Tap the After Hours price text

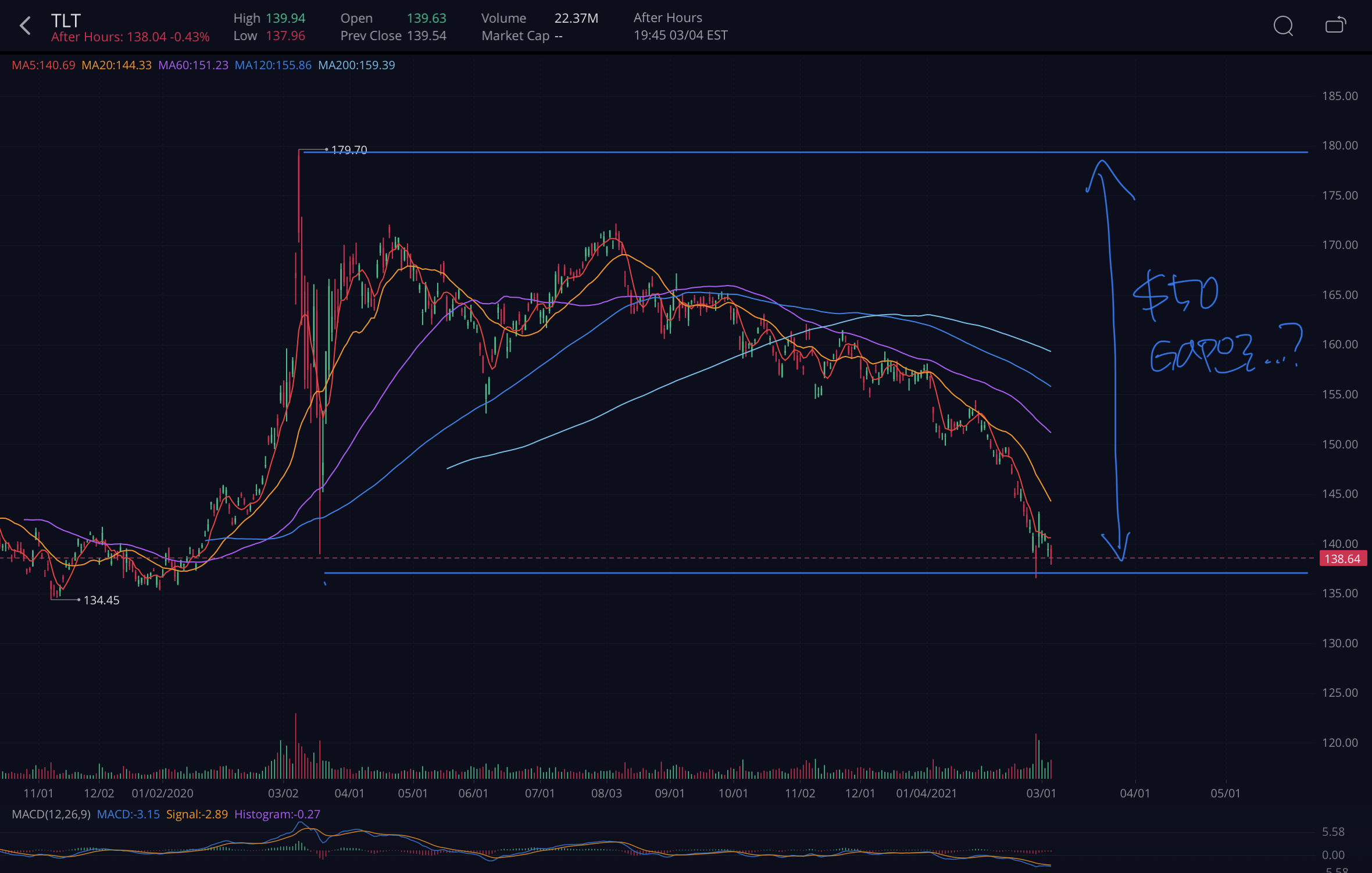(130, 37)
